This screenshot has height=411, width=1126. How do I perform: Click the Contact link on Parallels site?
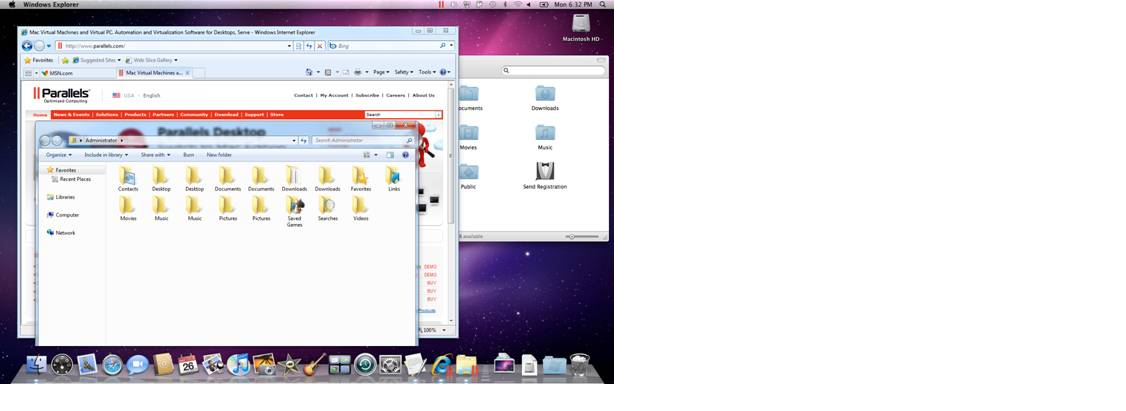(303, 95)
